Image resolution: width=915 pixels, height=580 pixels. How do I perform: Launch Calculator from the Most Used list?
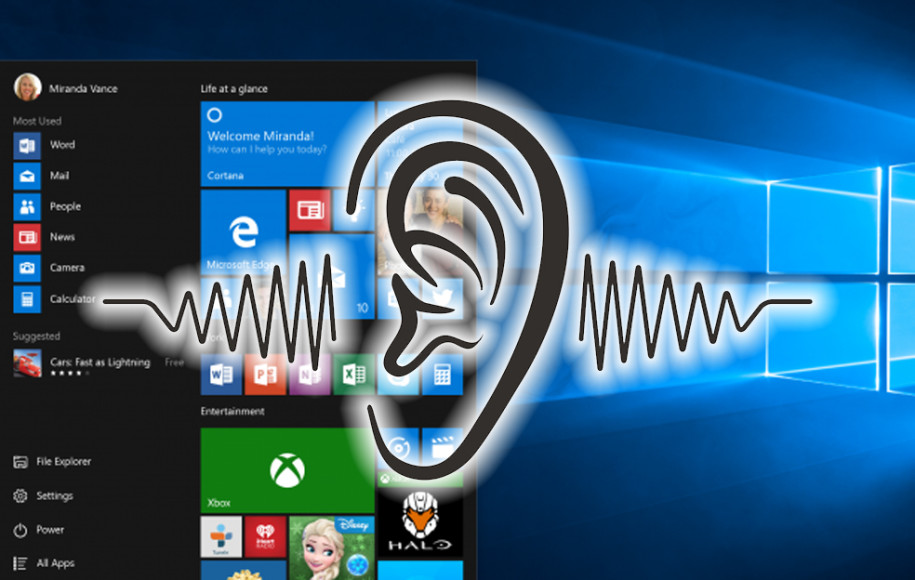coord(54,299)
